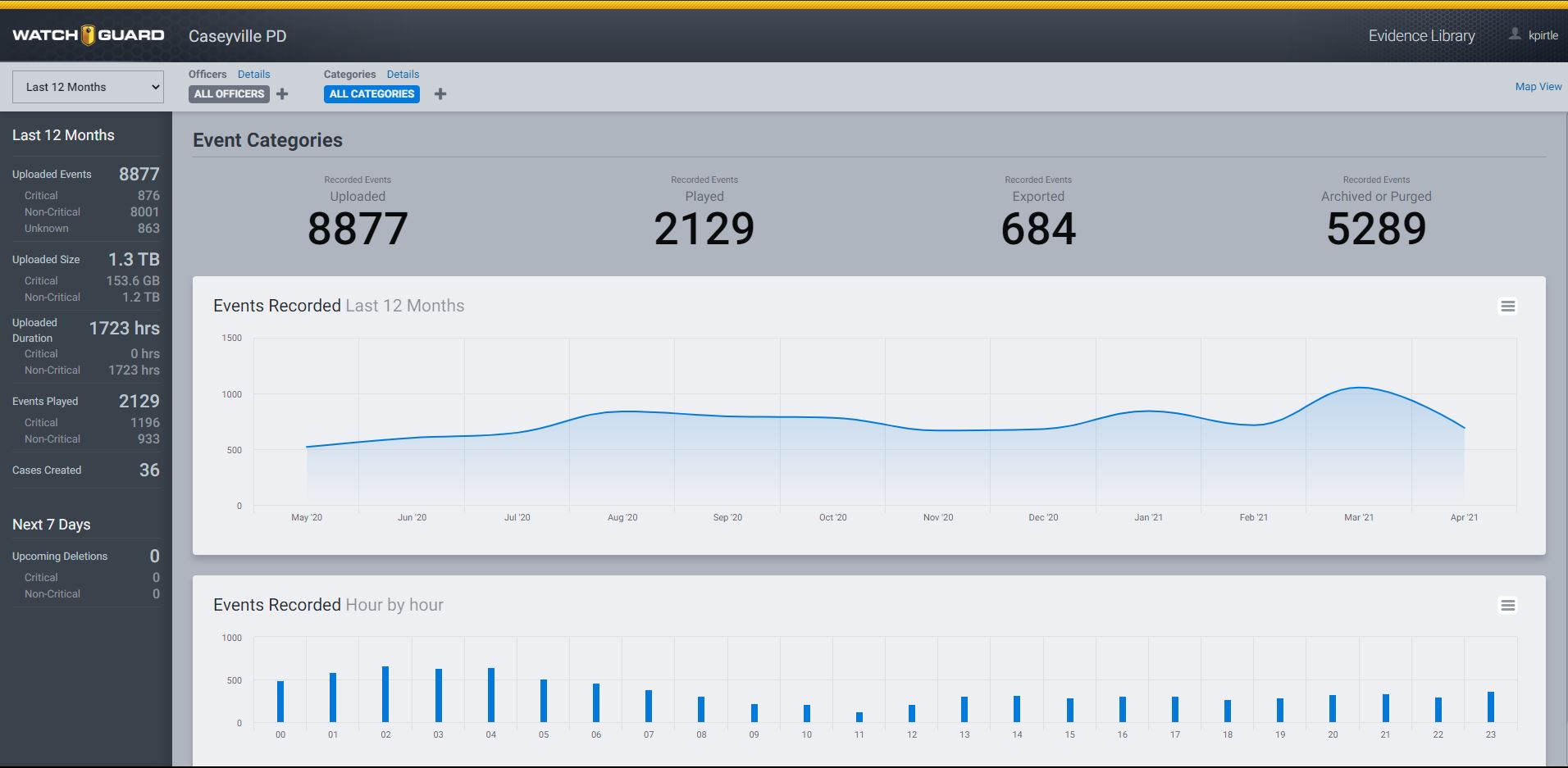Image resolution: width=1568 pixels, height=768 pixels.
Task: Select the Uploaded 8877 events statistic
Action: (x=358, y=228)
